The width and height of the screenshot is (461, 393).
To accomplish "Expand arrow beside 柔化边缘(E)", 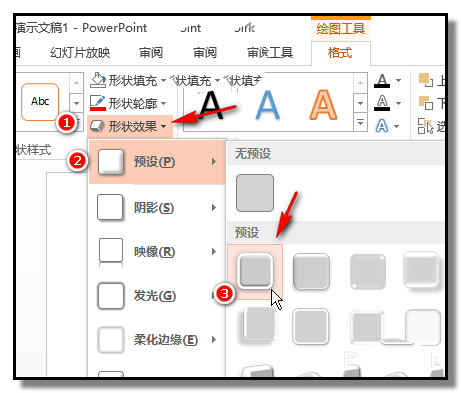I will [214, 340].
